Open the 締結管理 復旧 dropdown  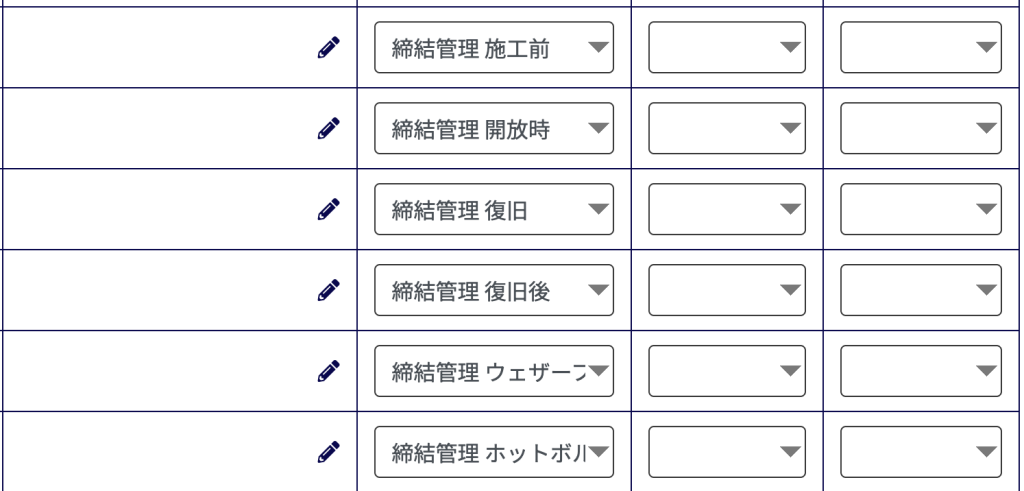coord(494,210)
